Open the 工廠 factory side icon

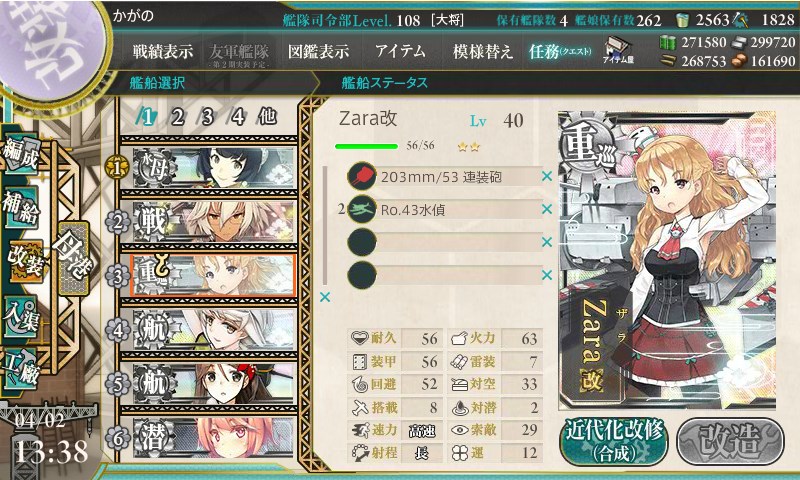(20, 368)
